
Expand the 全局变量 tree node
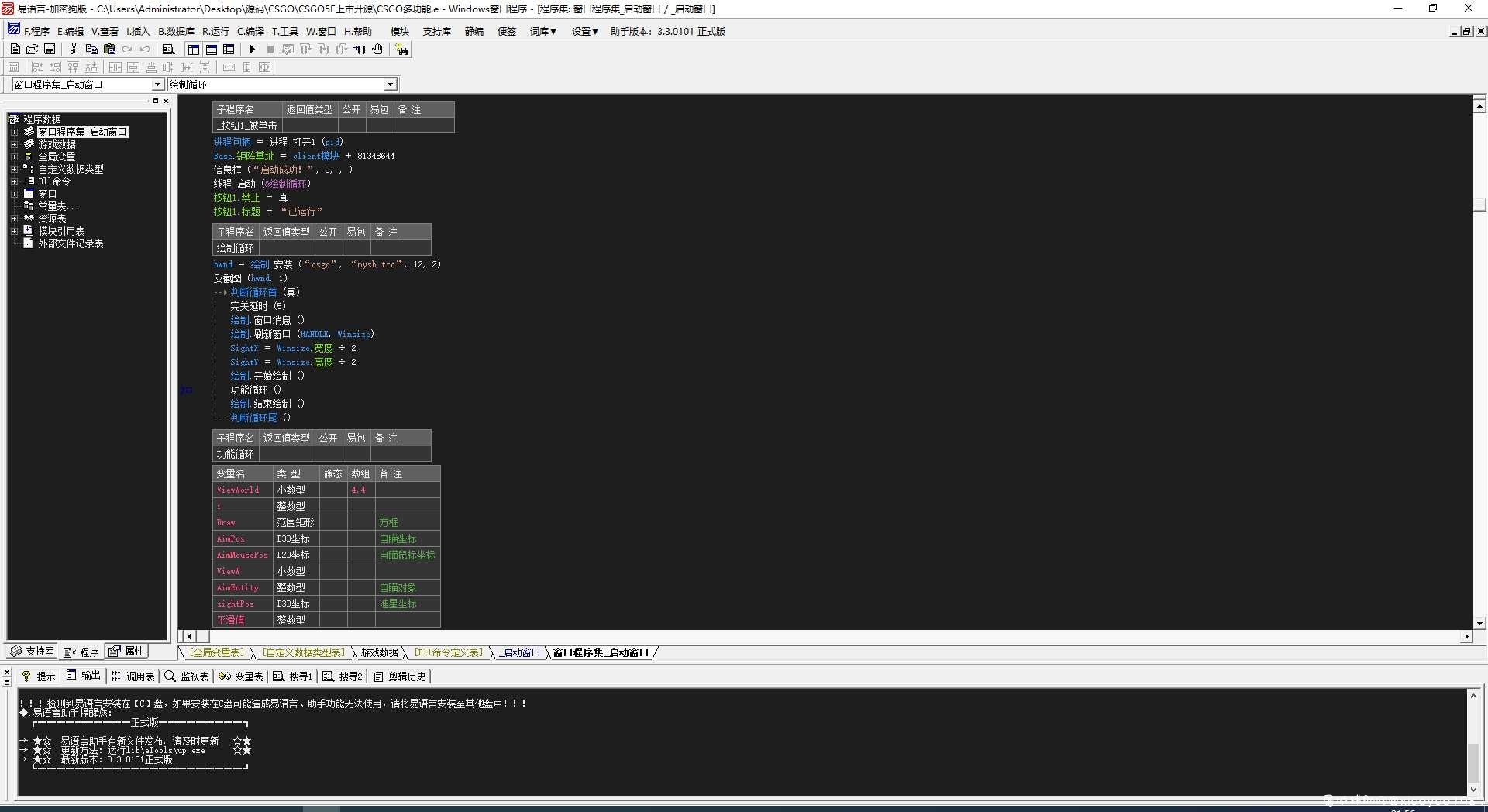(14, 157)
